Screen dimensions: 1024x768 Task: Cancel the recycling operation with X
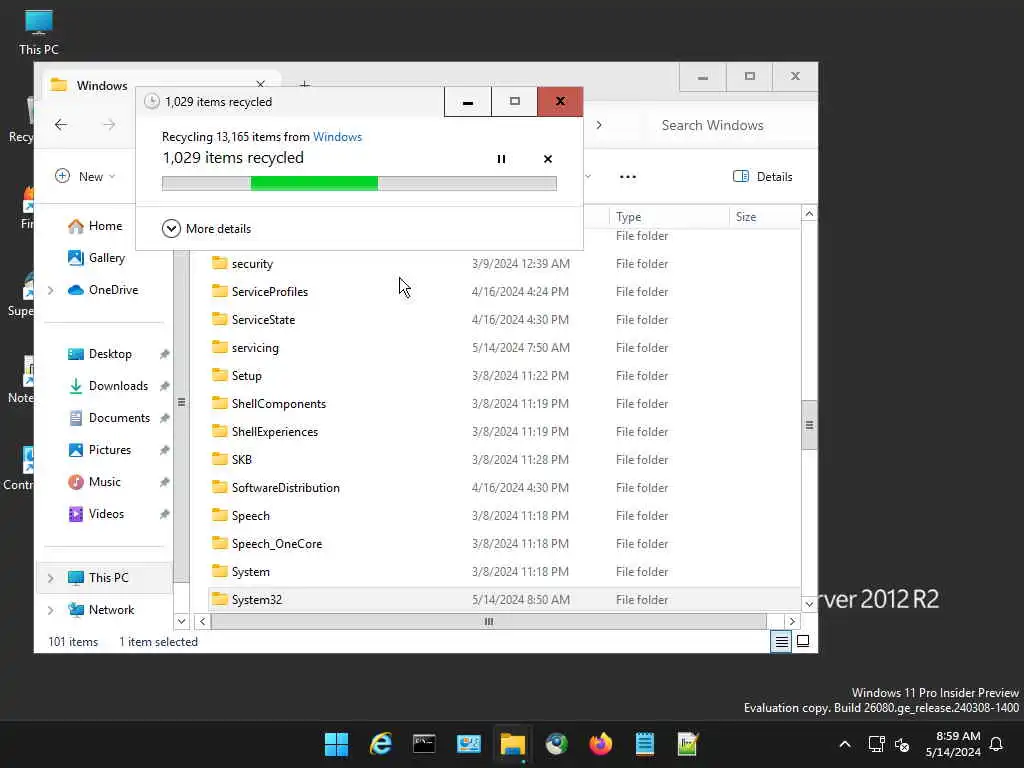click(x=548, y=159)
